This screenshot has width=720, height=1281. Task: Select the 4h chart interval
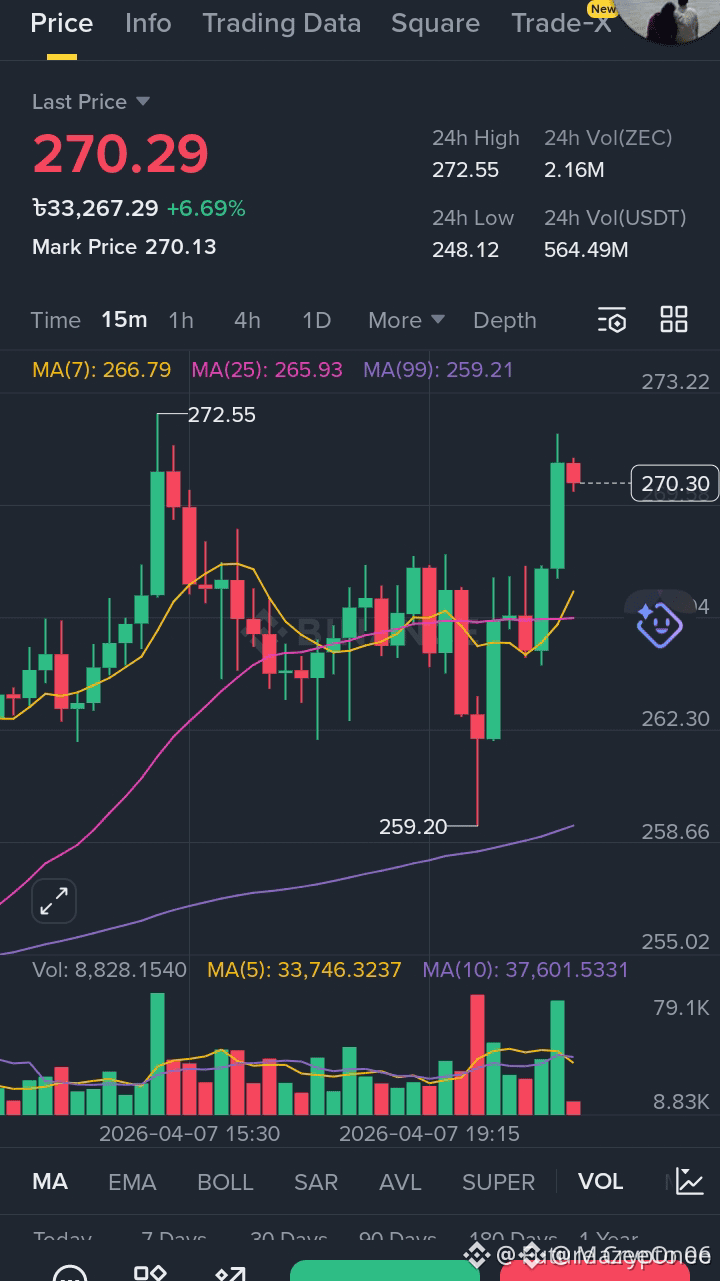[x=247, y=320]
